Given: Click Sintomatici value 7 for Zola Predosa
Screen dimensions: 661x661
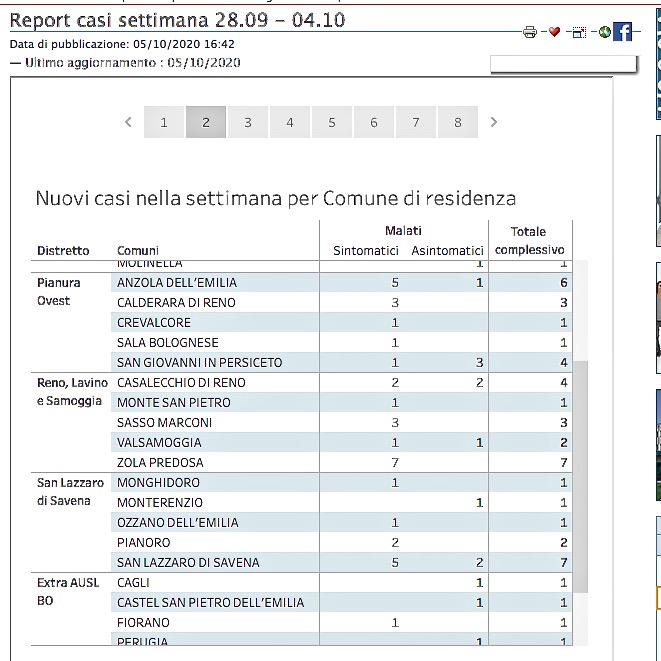Looking at the screenshot, I should 395,463.
